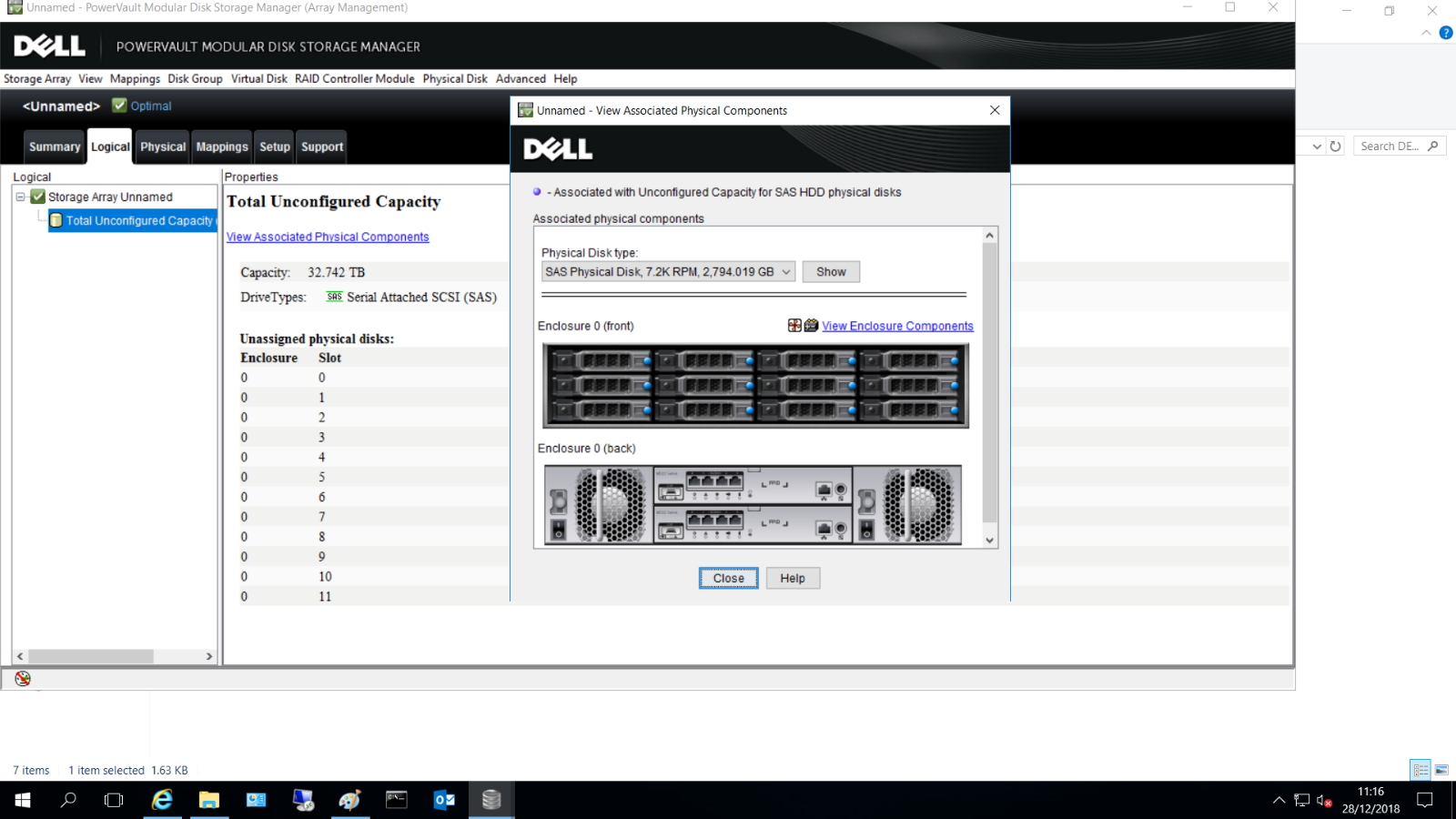Collapse the Storage Array Unnamed tree node
Screen dimensions: 1456x819
(20, 197)
